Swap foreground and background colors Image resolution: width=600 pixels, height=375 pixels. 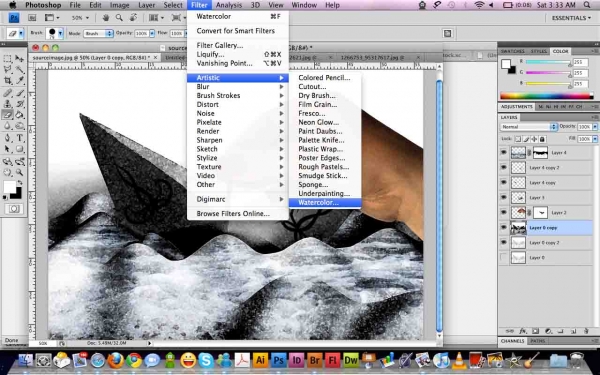tap(20, 183)
